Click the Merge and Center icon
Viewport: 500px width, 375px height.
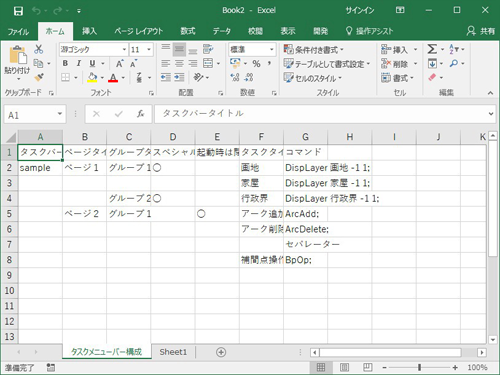(208, 63)
